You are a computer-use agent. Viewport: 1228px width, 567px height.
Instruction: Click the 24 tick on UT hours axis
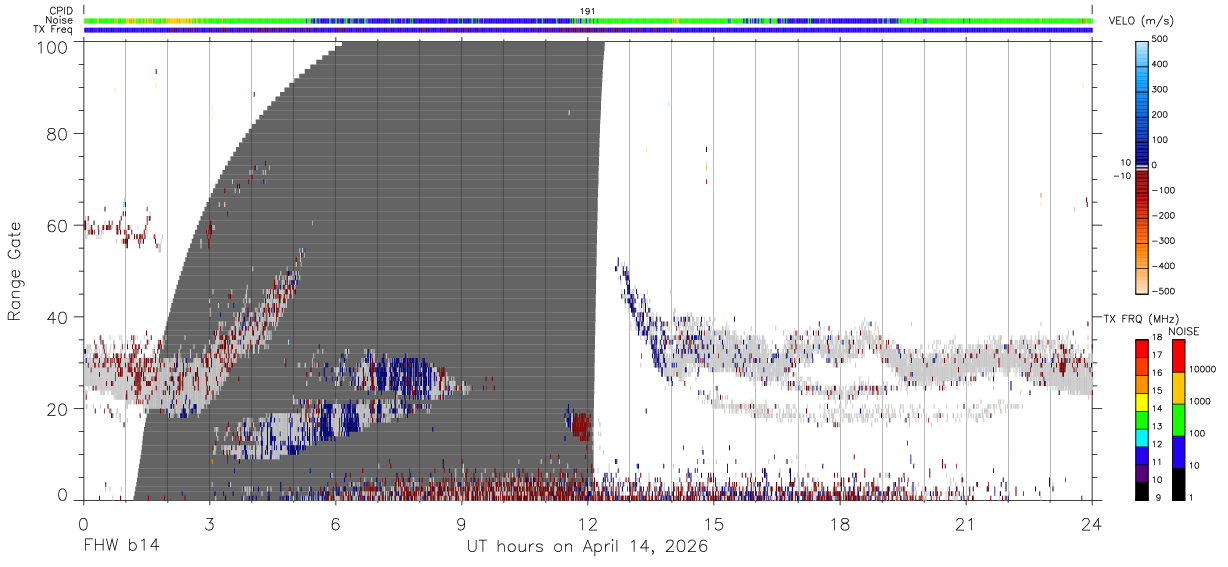point(1091,524)
